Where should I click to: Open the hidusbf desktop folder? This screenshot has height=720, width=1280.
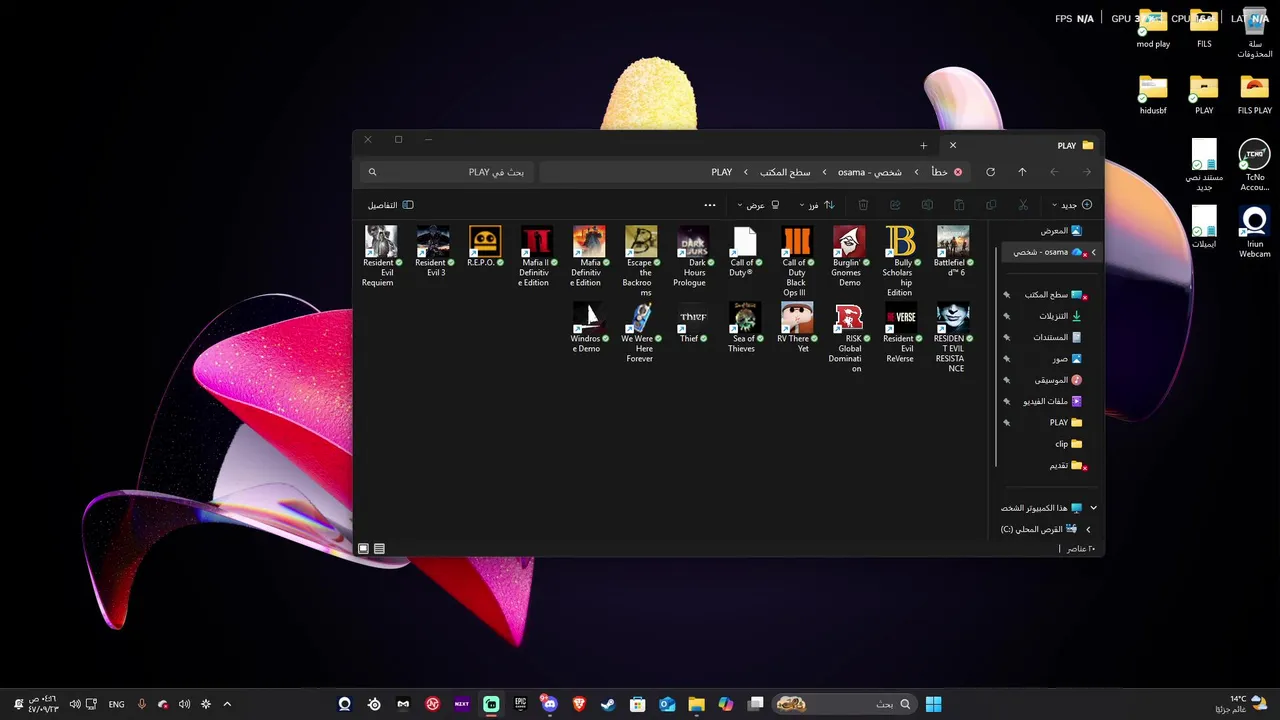coord(1153,95)
